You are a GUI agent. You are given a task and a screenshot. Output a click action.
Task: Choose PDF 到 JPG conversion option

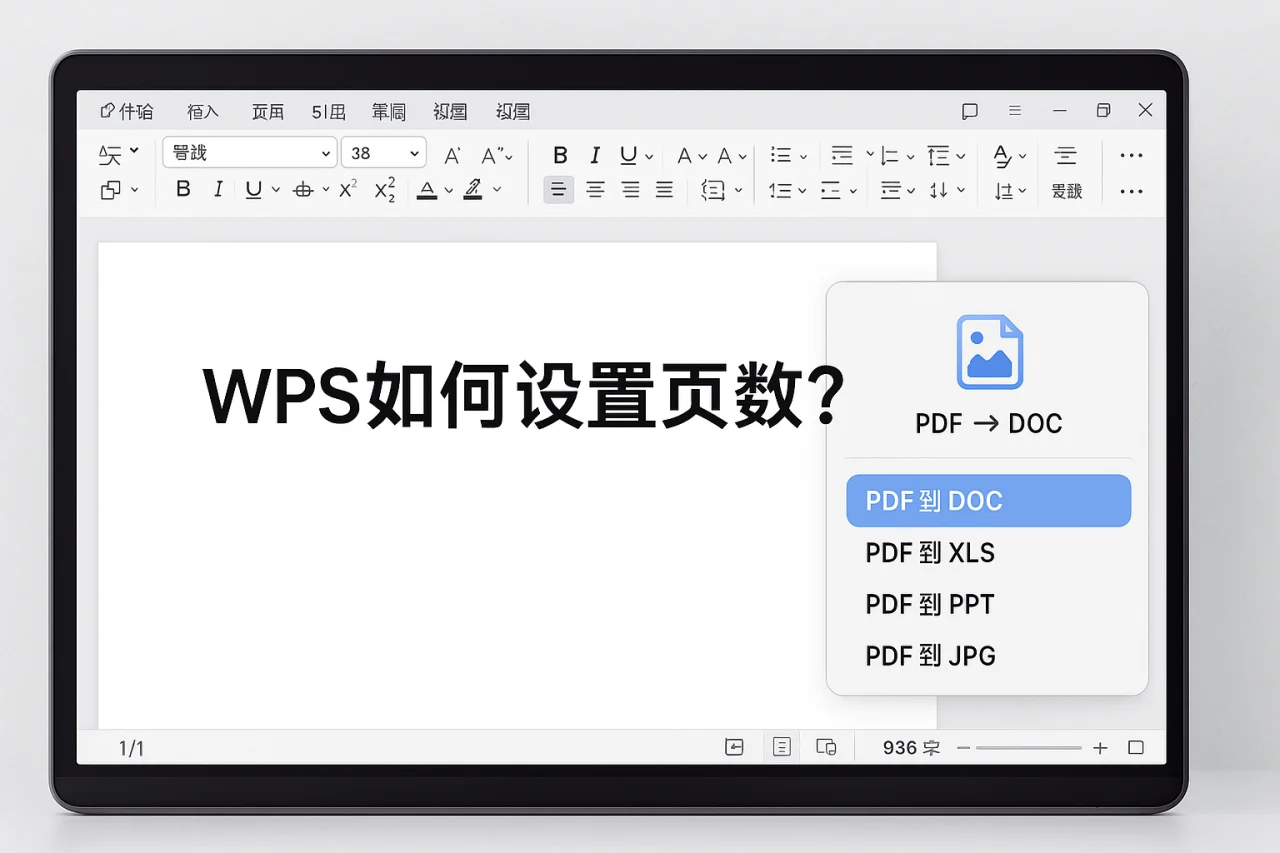tap(930, 655)
